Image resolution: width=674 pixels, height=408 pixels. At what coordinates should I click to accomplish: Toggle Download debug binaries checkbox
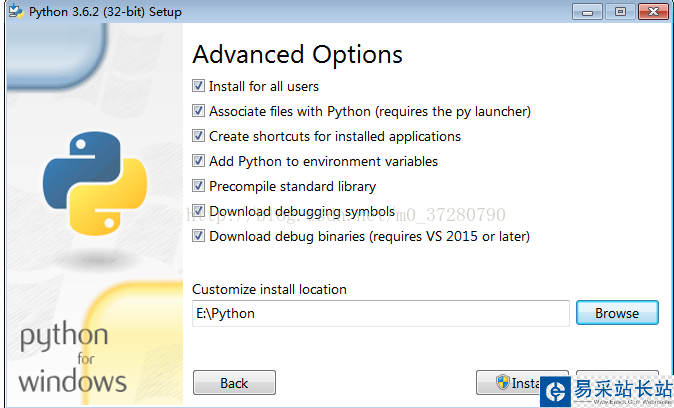coord(198,236)
